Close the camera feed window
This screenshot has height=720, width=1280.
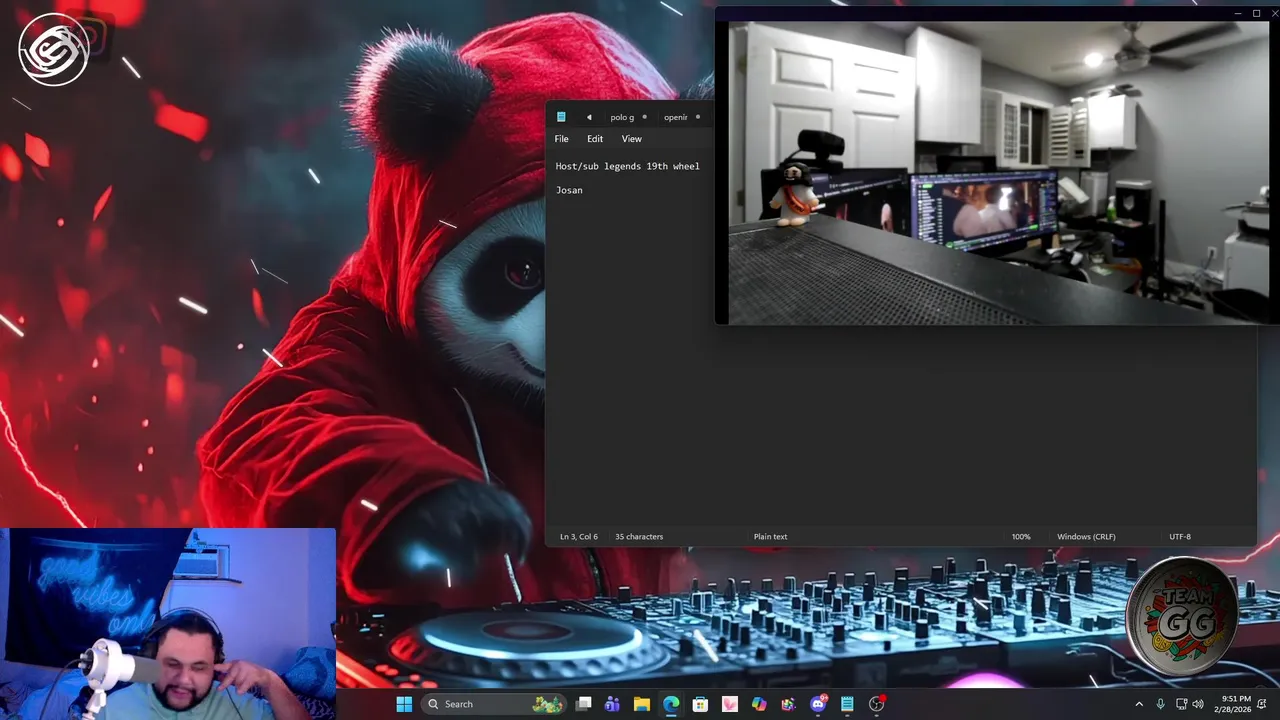click(1273, 14)
